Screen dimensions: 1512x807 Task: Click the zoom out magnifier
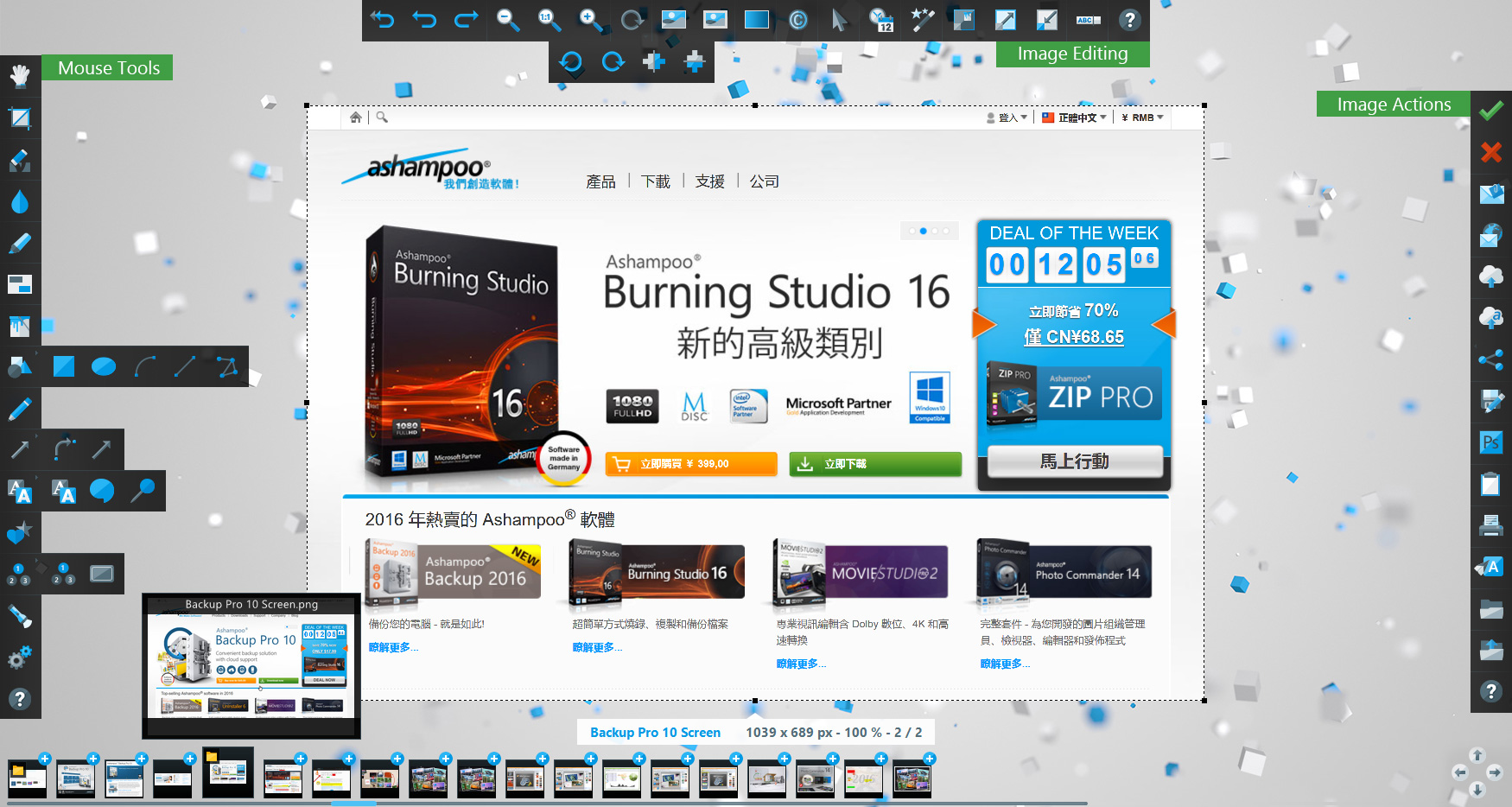pyautogui.click(x=507, y=20)
